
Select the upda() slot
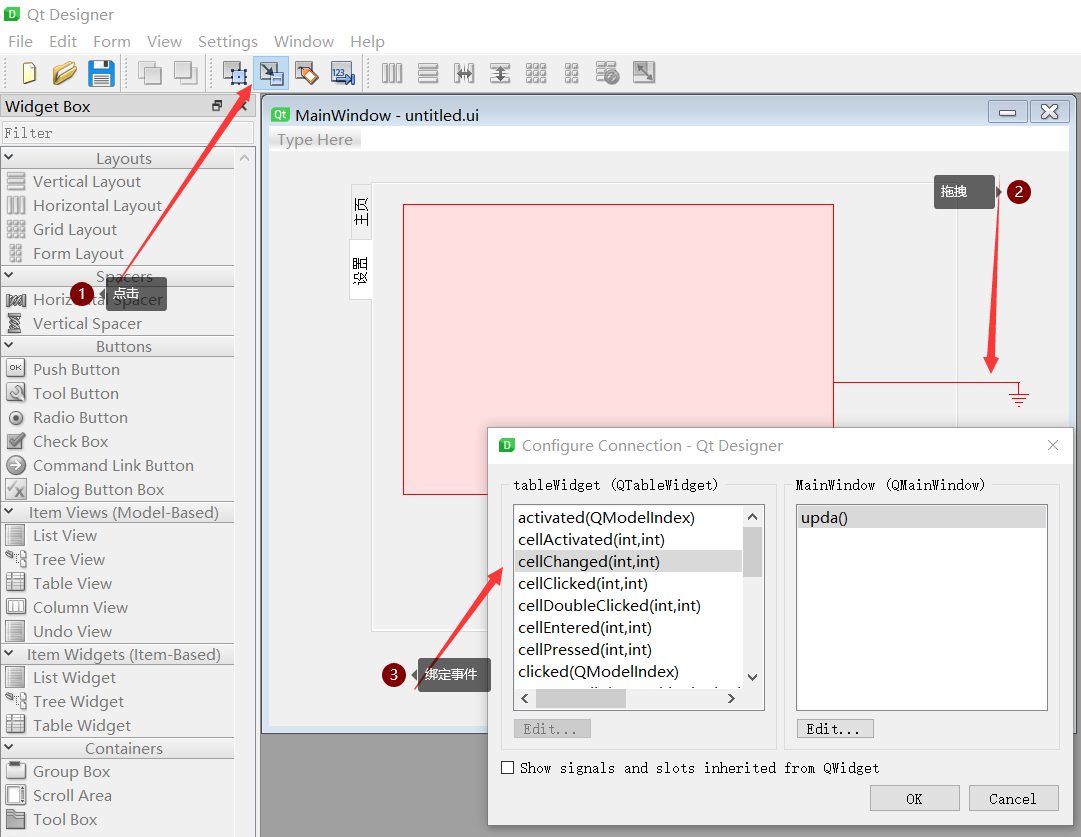922,517
